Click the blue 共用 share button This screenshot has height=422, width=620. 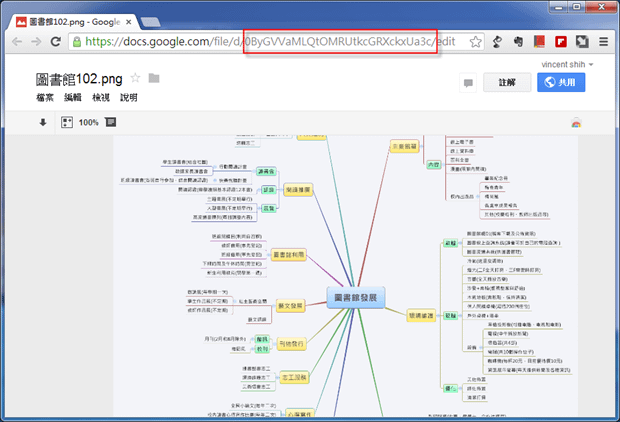(561, 82)
